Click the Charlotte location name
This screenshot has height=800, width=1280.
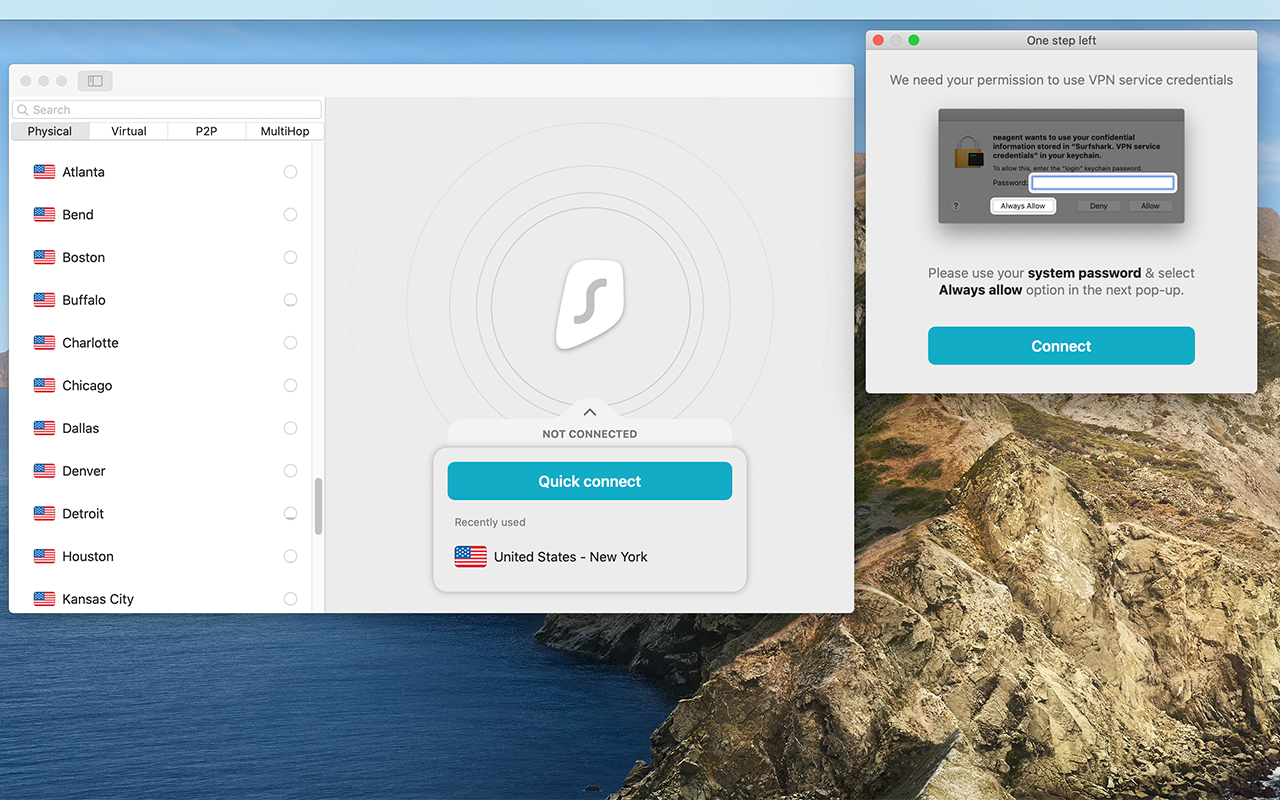click(90, 343)
